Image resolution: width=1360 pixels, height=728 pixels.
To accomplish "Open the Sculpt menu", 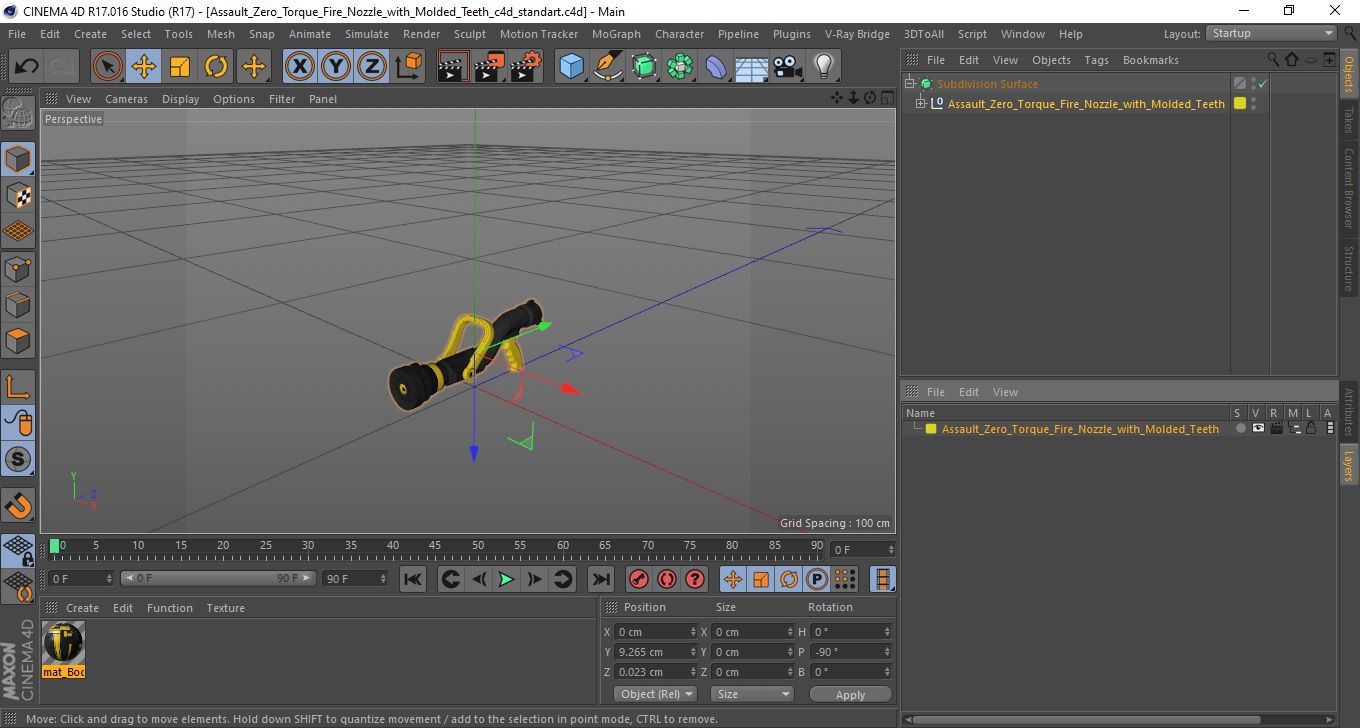I will (470, 34).
